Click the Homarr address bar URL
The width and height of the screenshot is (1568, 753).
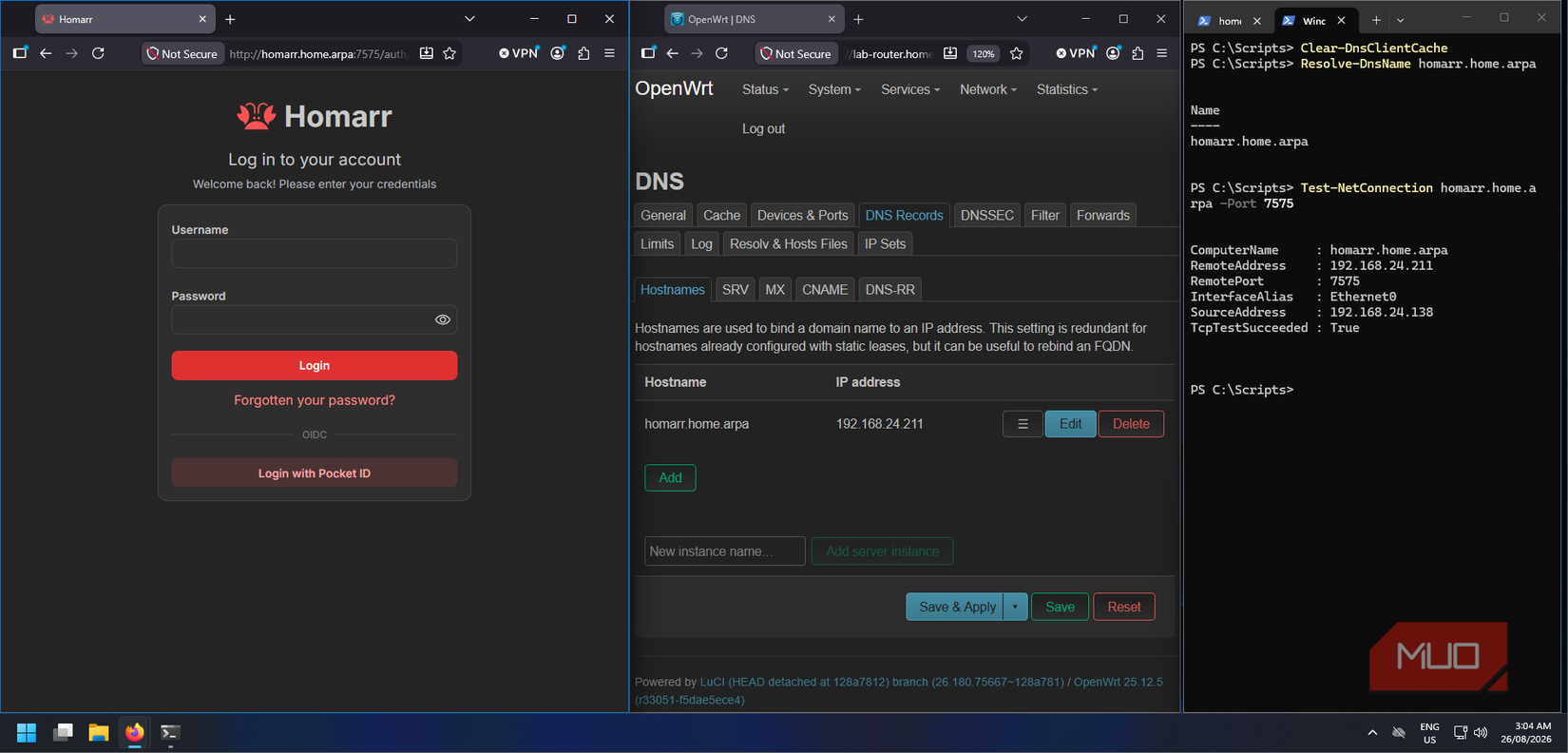coord(318,54)
